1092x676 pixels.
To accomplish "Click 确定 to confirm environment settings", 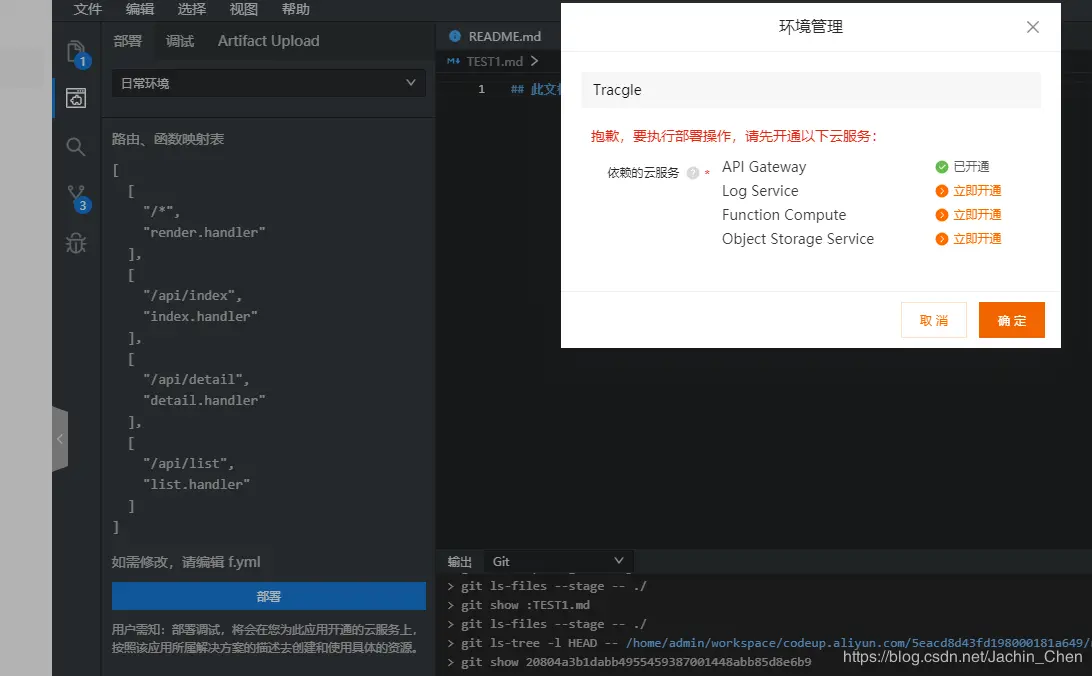I will click(x=1011, y=320).
